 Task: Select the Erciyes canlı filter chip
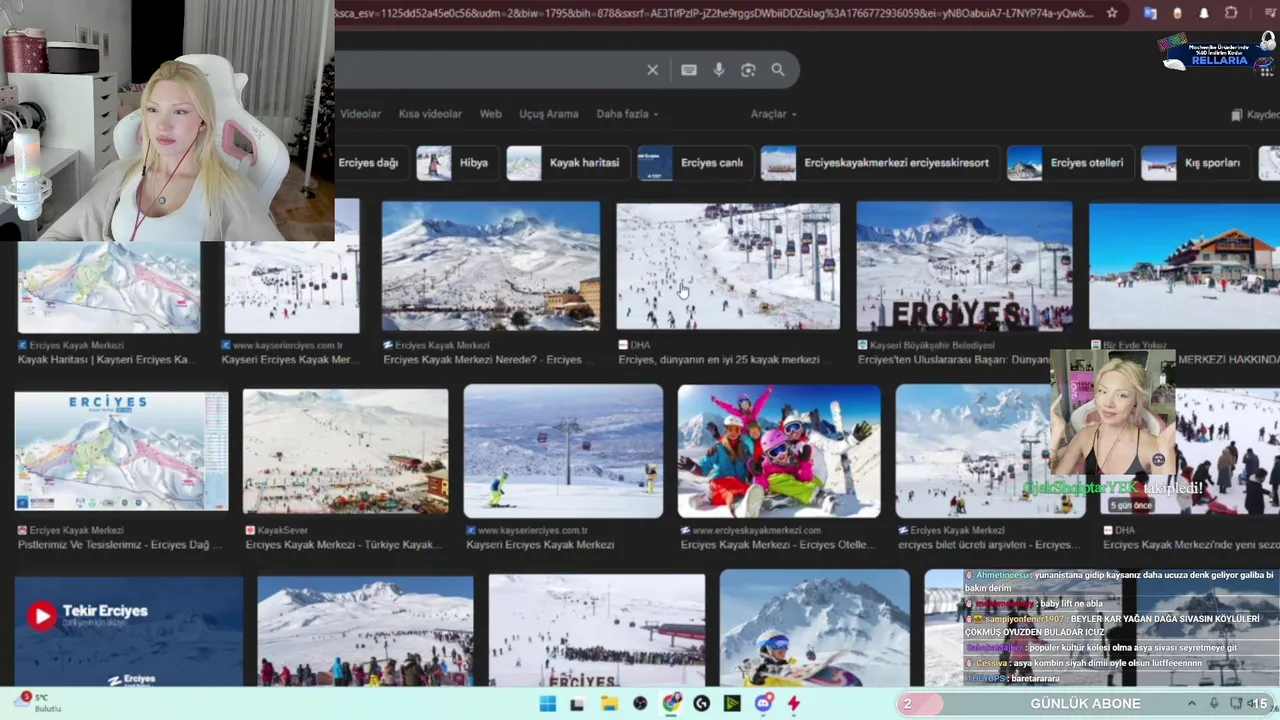click(695, 163)
